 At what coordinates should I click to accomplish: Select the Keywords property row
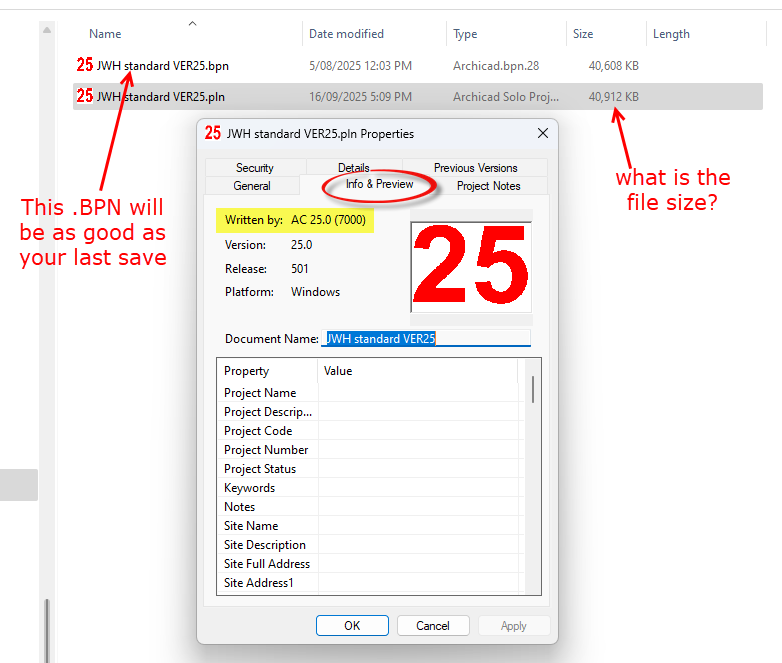point(370,487)
